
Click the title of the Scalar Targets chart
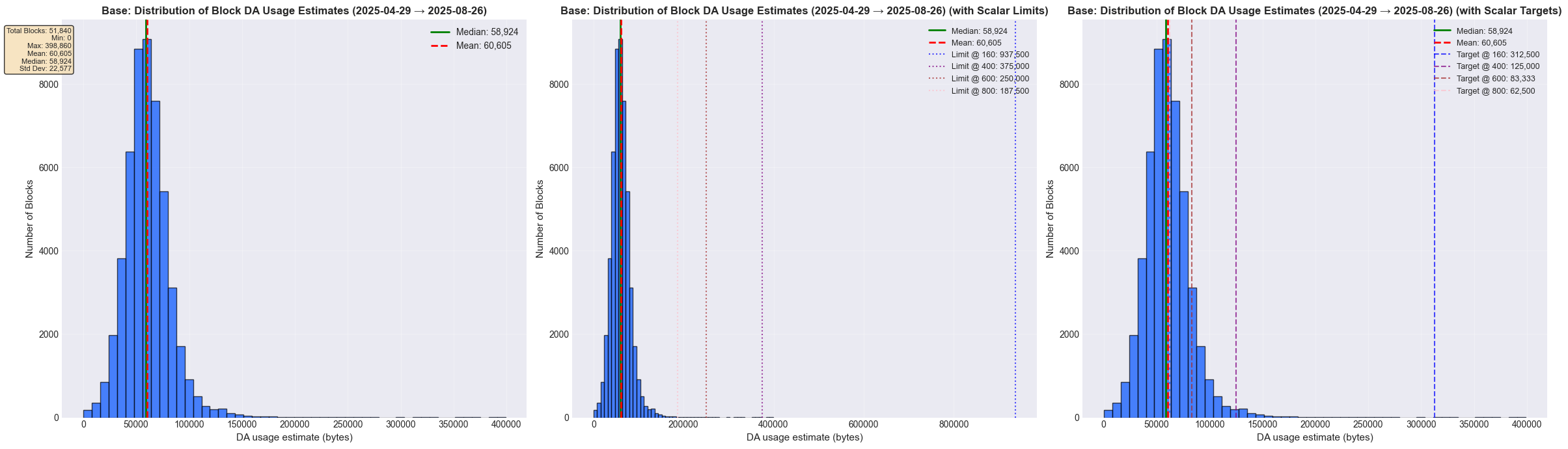(x=1314, y=11)
